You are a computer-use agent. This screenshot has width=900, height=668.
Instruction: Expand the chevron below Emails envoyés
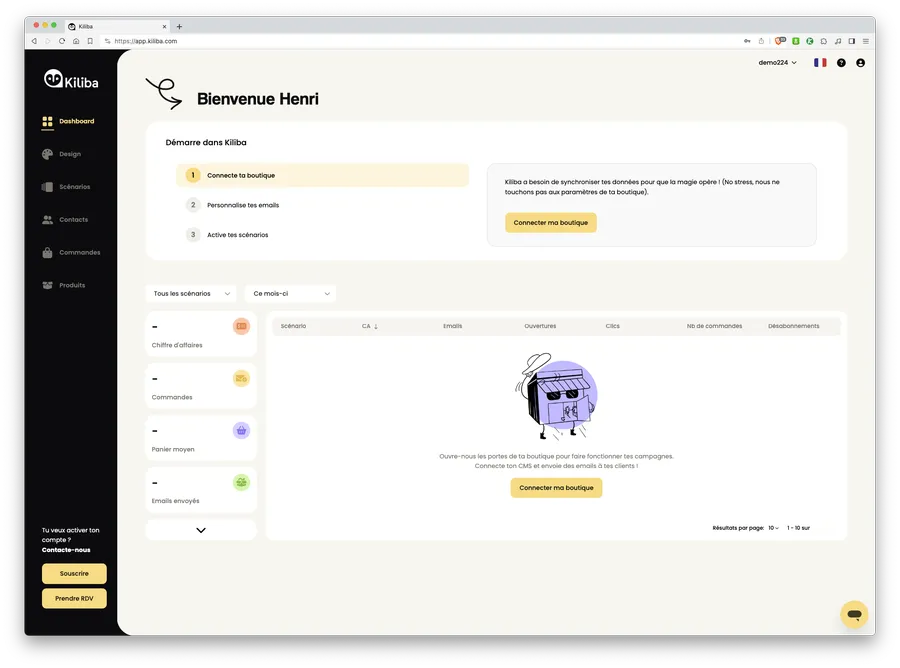click(200, 529)
